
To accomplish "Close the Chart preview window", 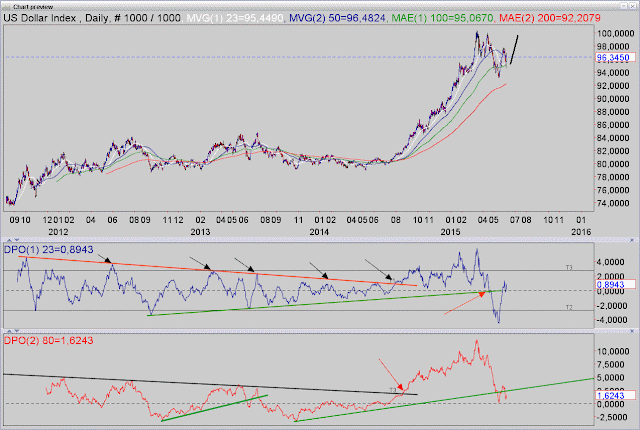I will pos(632,6).
